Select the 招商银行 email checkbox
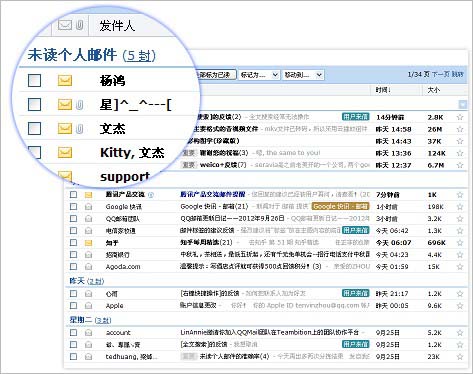473x374 pixels. tap(73, 255)
